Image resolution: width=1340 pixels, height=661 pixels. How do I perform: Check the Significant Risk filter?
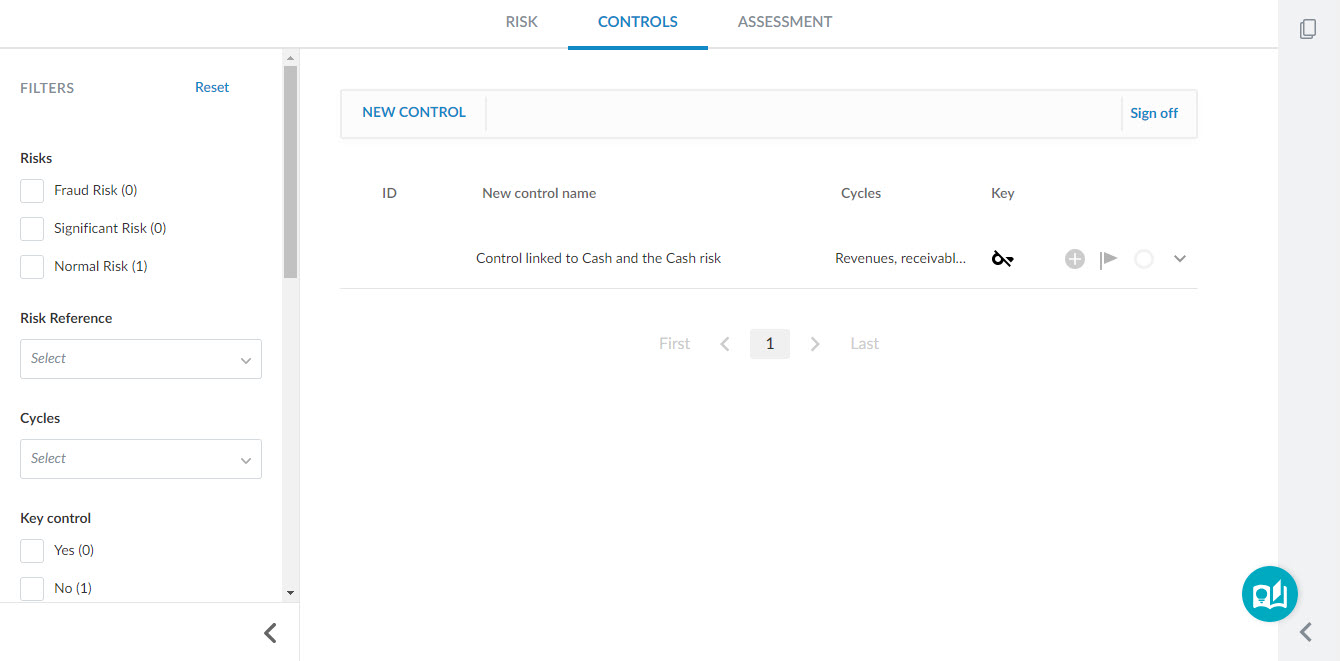coord(32,228)
